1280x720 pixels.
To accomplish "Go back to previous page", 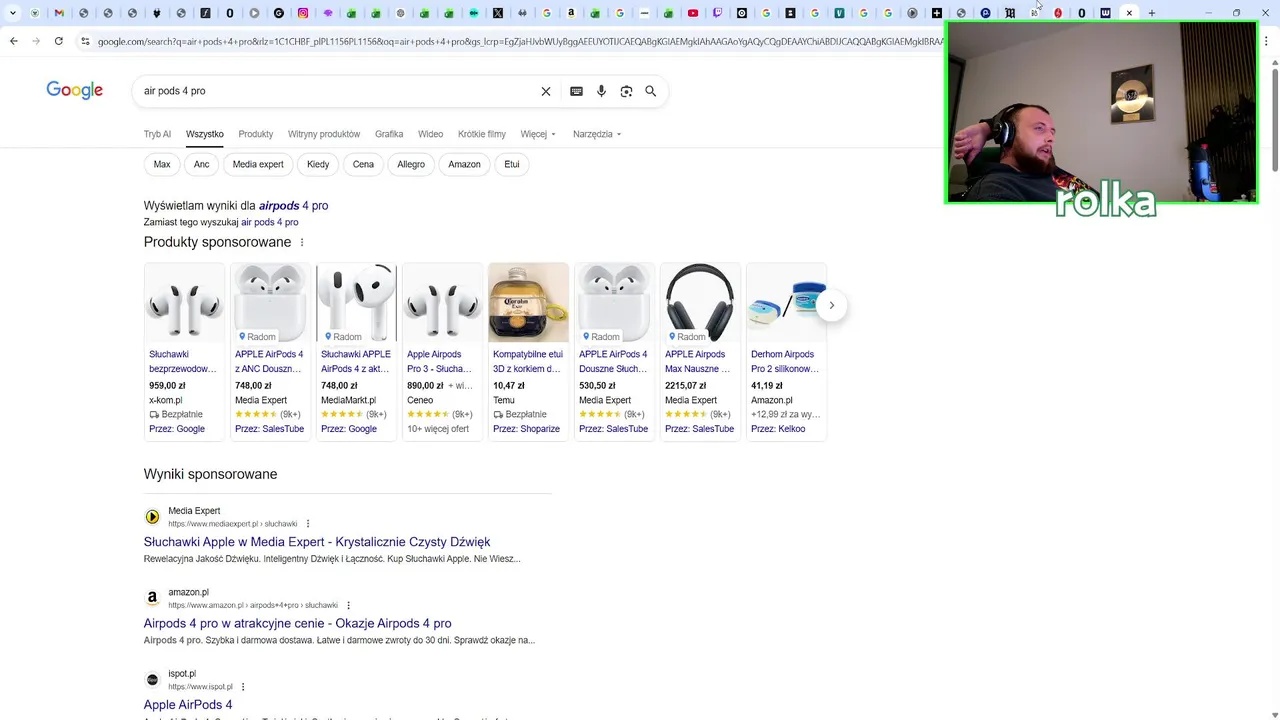I will coord(13,41).
